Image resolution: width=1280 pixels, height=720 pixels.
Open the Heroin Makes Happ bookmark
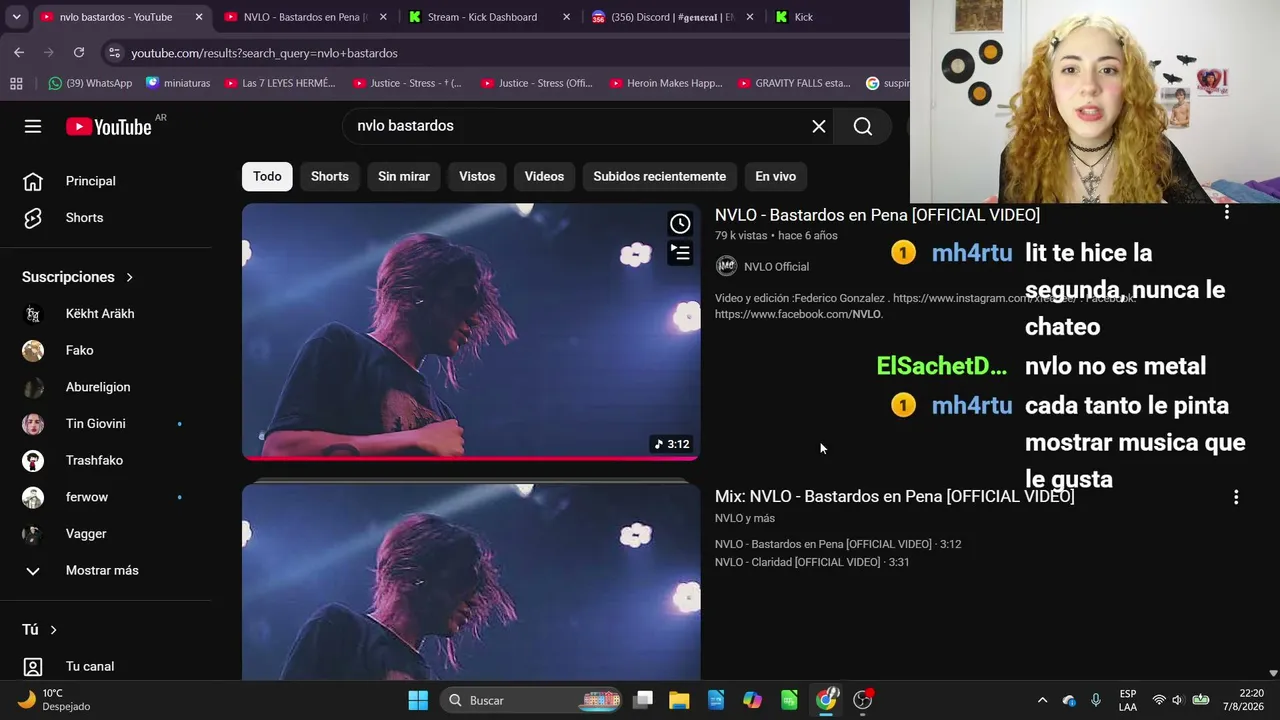tap(666, 83)
